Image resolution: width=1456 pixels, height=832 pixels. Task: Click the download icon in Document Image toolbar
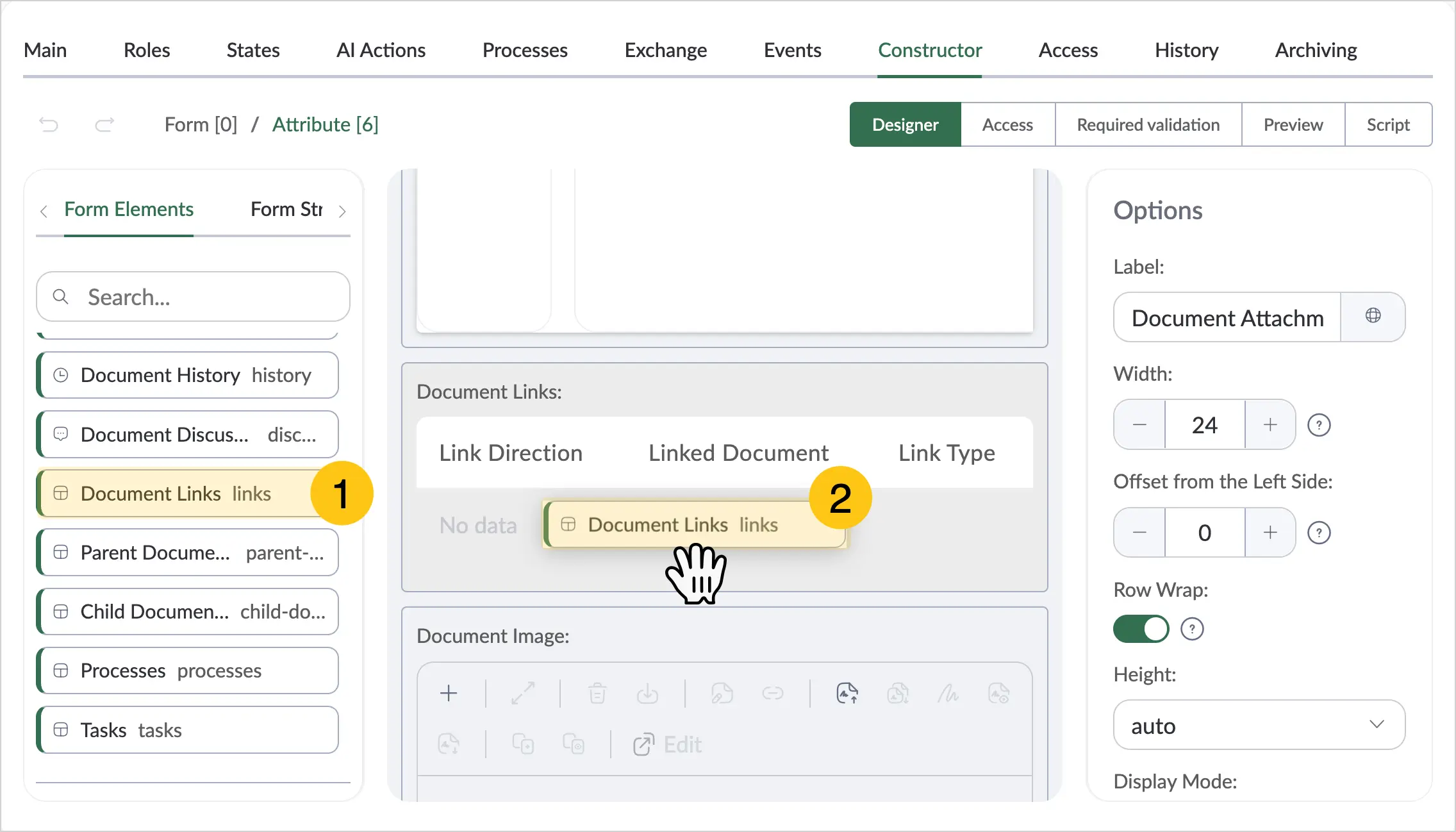(647, 693)
